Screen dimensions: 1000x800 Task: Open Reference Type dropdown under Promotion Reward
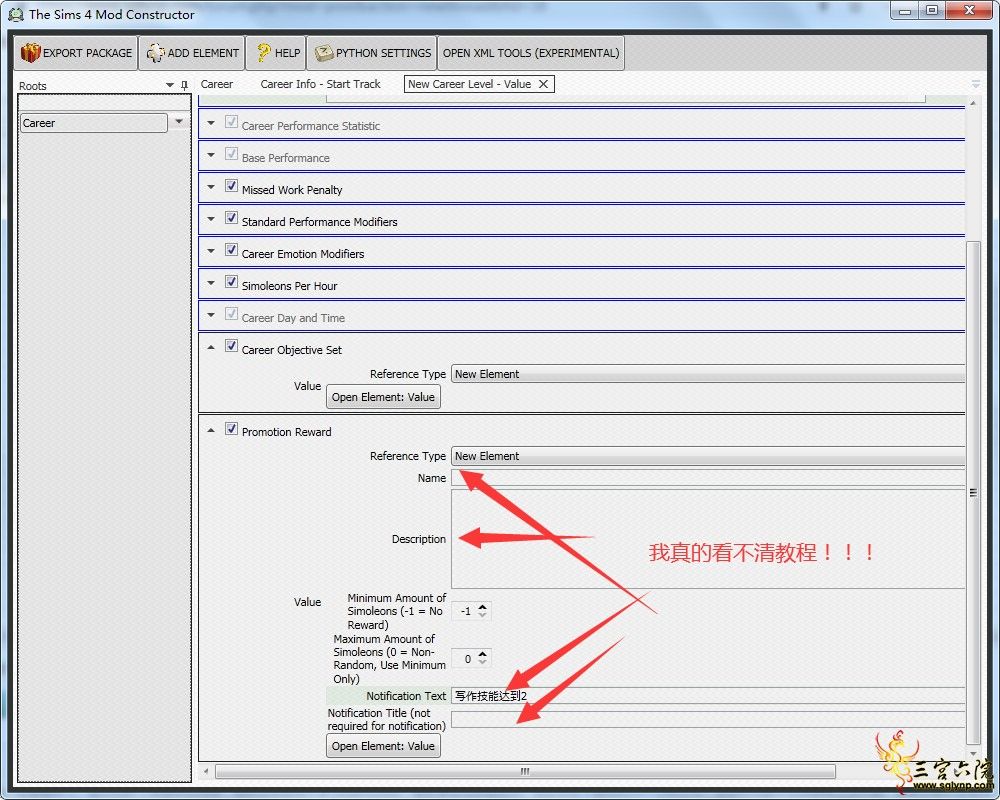pyautogui.click(x=708, y=456)
